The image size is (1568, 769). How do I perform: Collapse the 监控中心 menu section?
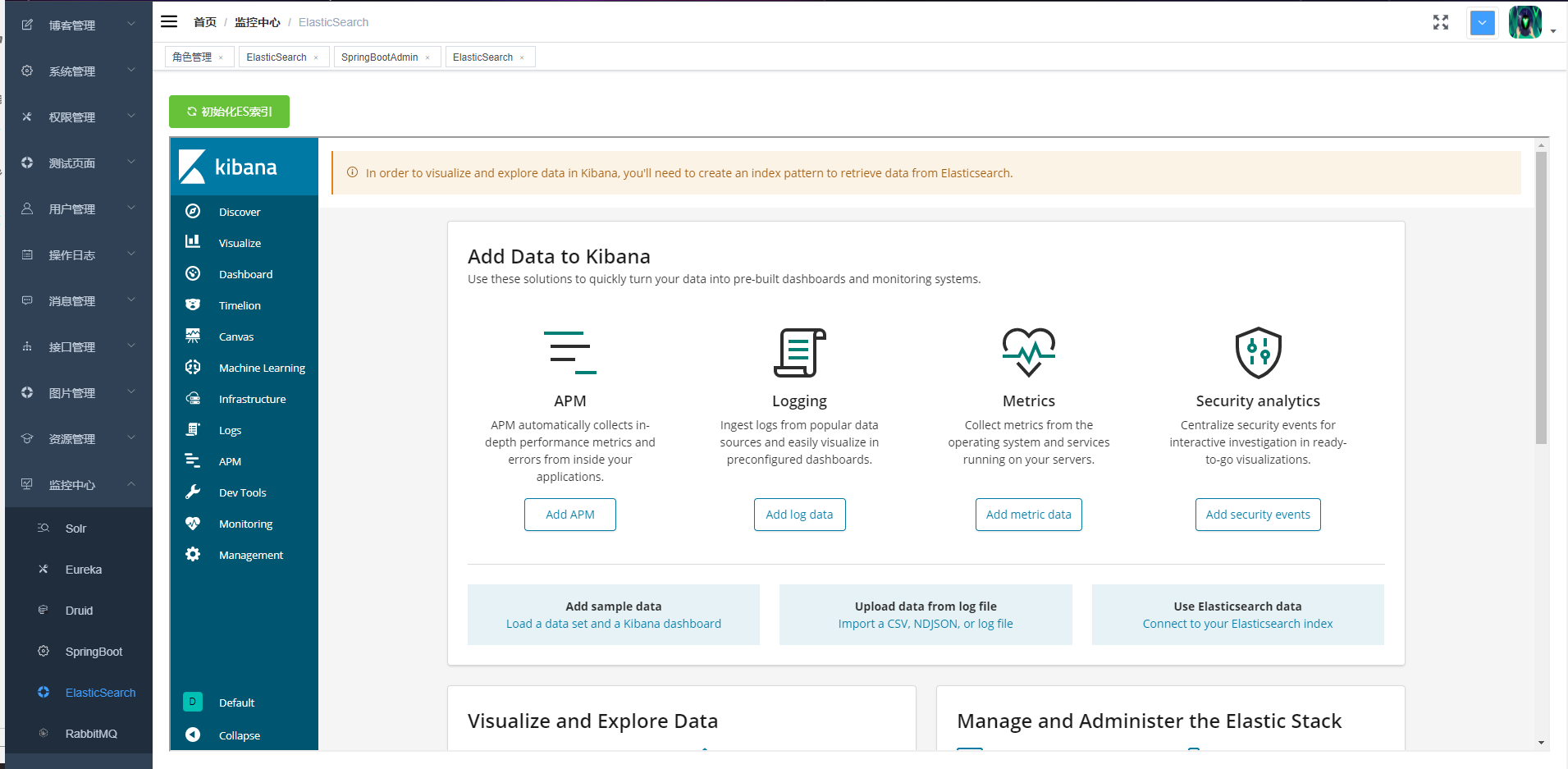(79, 484)
